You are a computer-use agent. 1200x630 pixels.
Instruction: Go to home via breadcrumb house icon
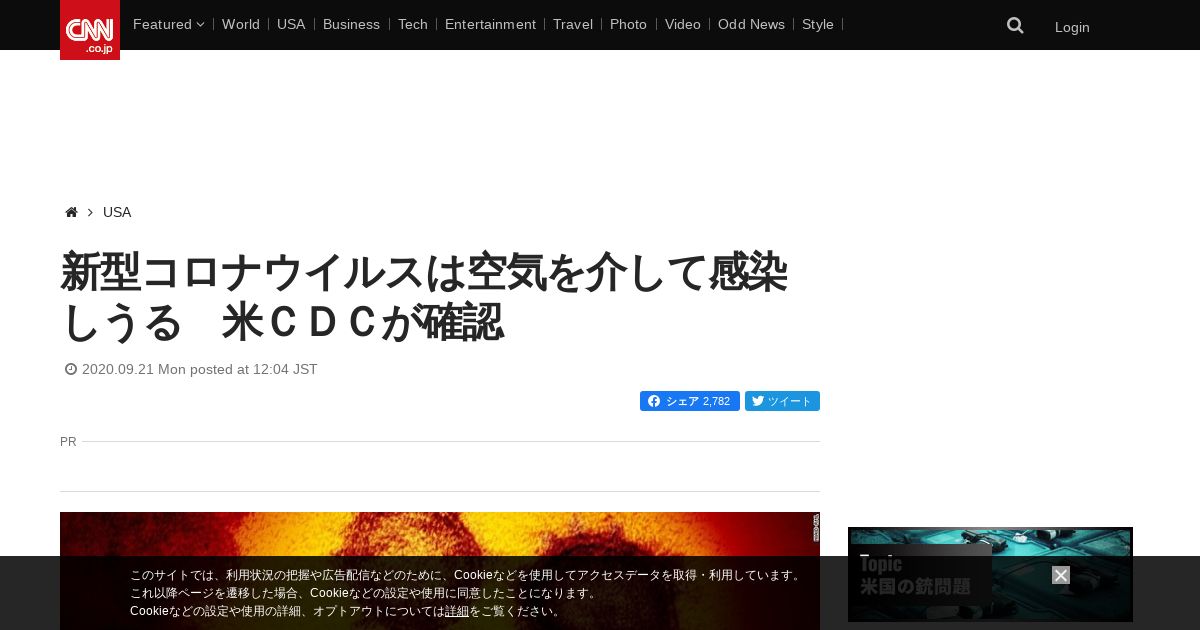[71, 212]
